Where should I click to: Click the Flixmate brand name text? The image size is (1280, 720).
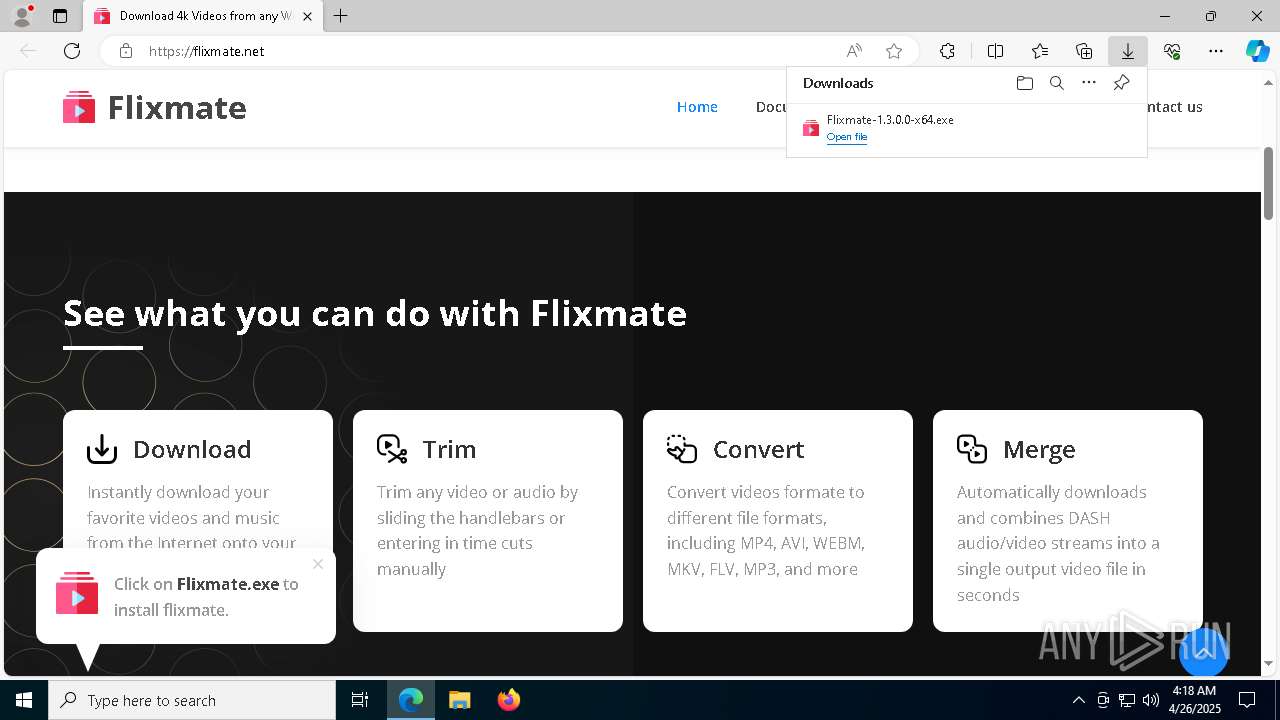click(x=177, y=107)
